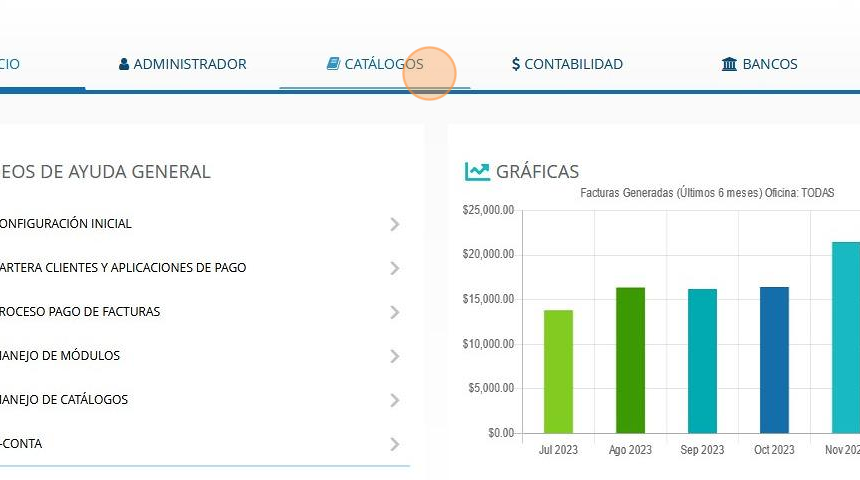This screenshot has height=480, width=860.
Task: Click the bank building icon beside BANCOS
Action: (x=729, y=64)
